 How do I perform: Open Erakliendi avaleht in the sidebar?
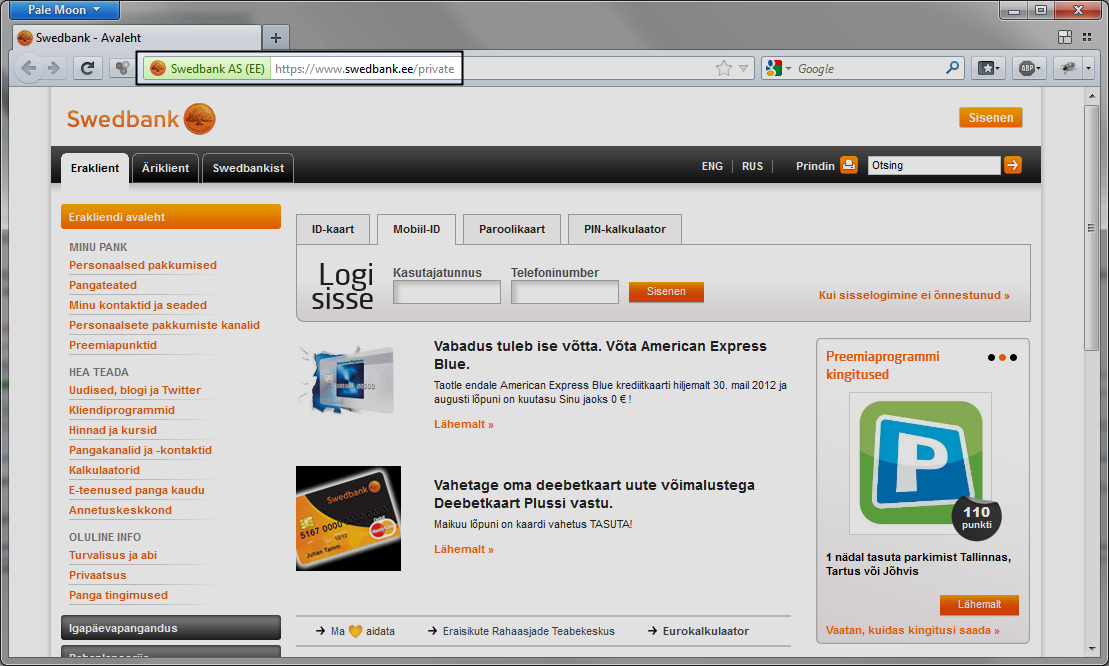coord(170,217)
